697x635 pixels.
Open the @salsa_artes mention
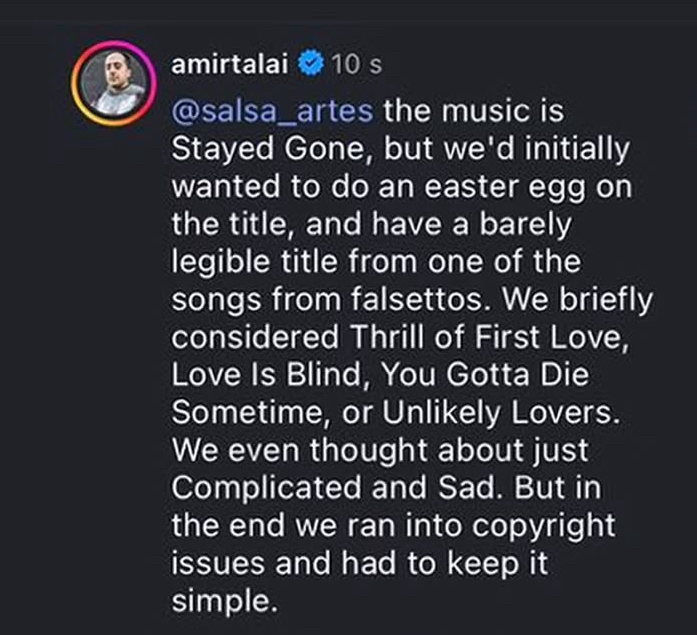[x=273, y=109]
